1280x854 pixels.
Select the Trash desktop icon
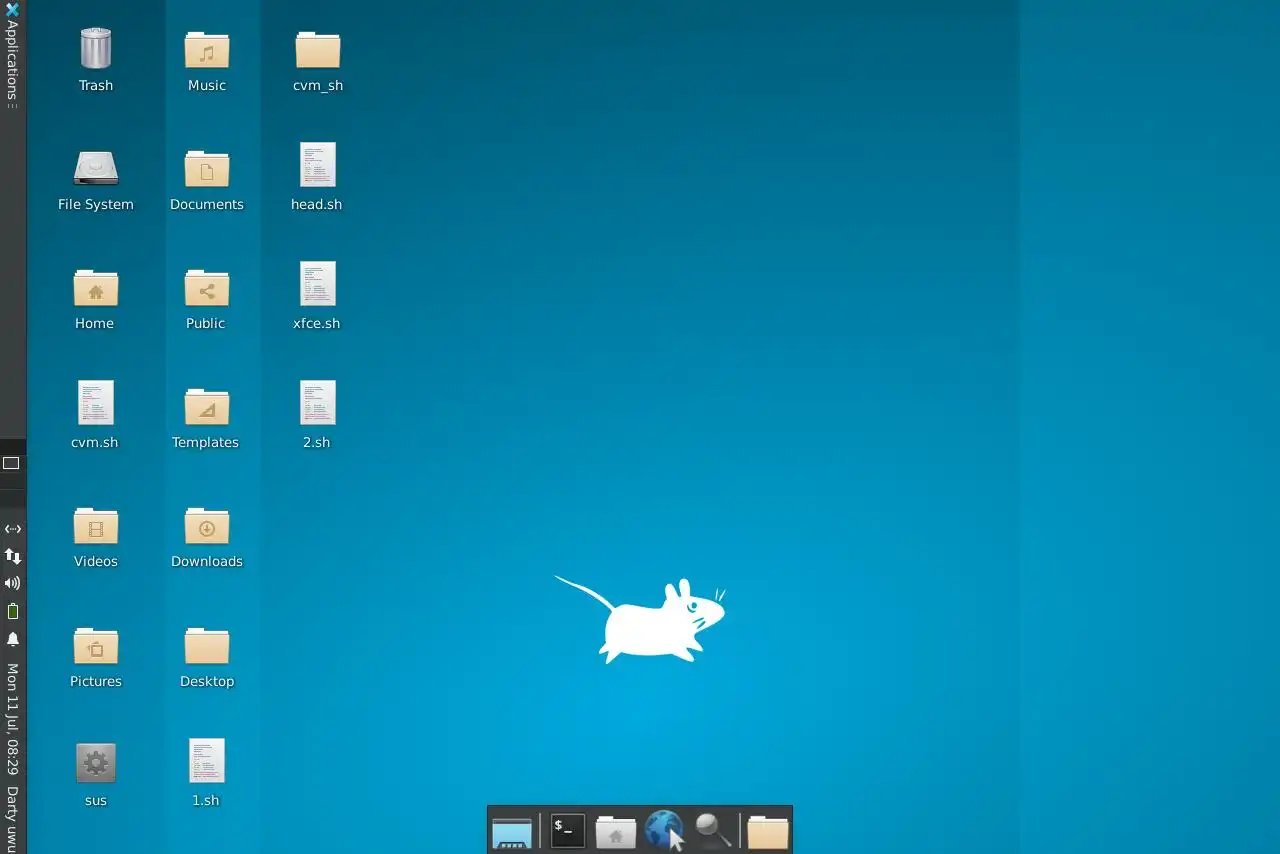[x=96, y=49]
